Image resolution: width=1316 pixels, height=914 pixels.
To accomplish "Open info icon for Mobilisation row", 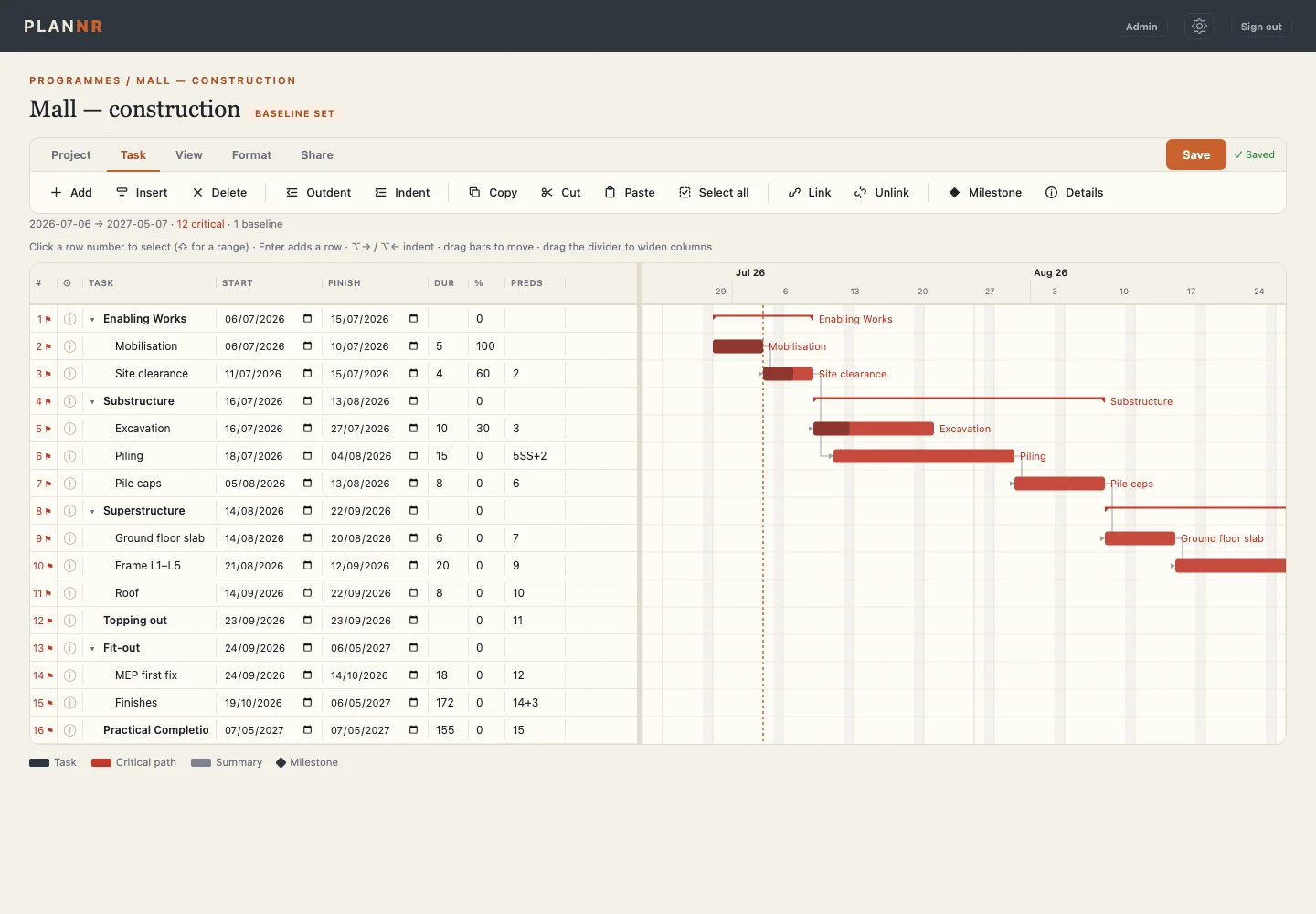I will click(69, 346).
